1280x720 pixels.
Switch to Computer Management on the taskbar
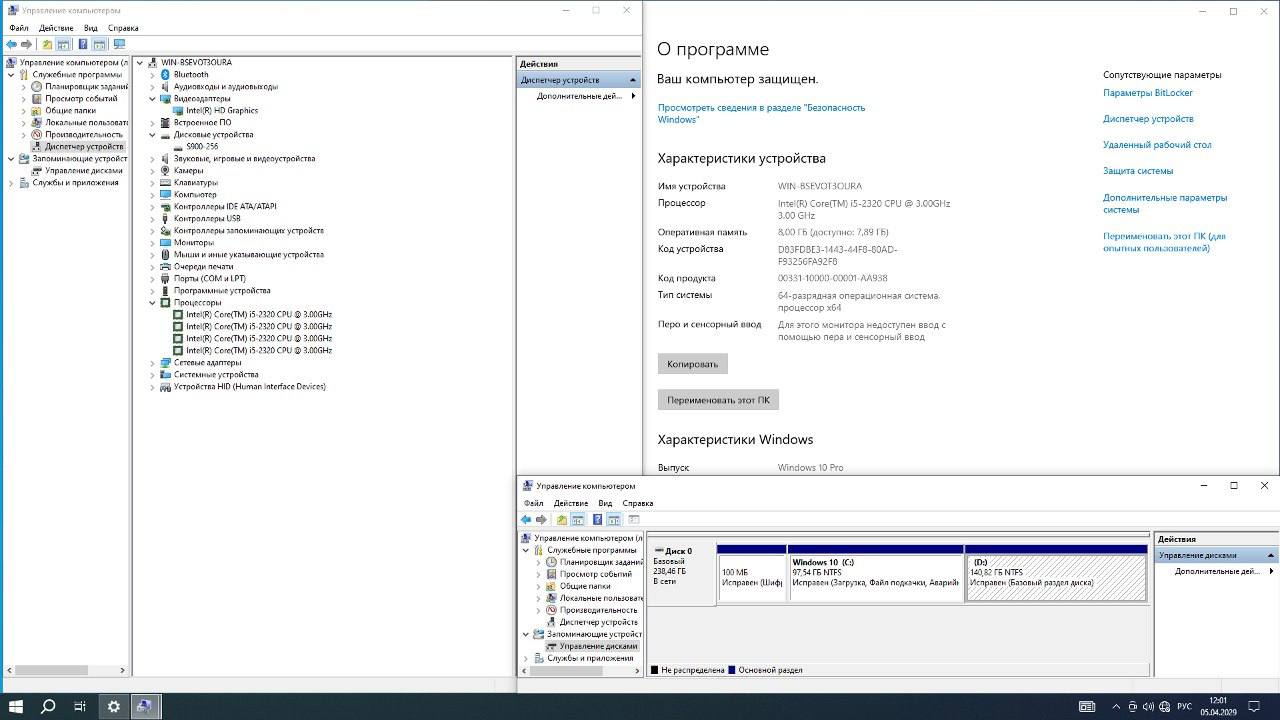146,707
